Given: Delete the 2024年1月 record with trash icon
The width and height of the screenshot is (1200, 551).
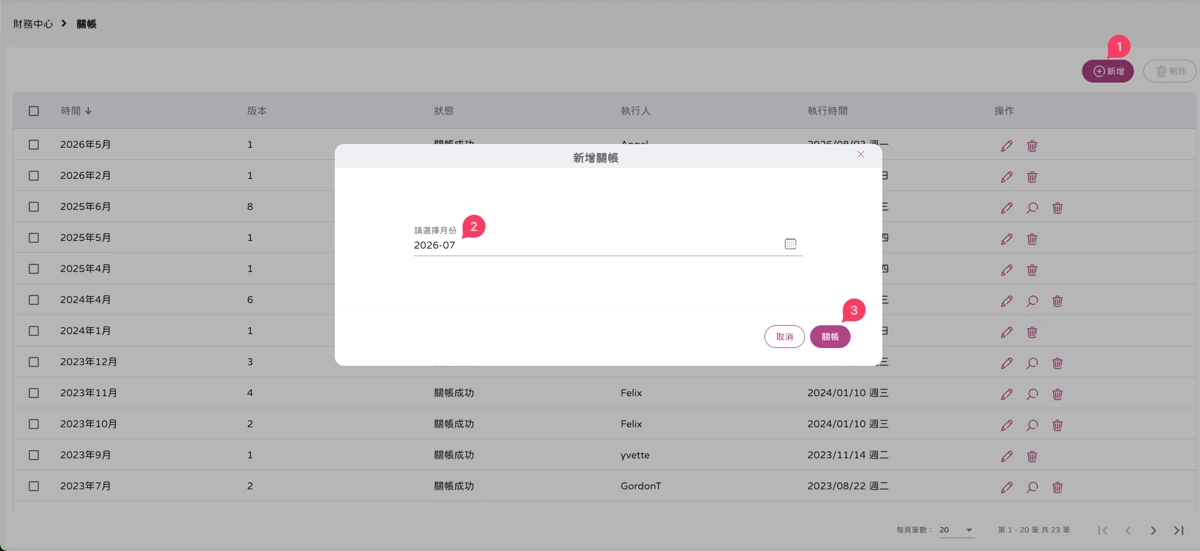Looking at the screenshot, I should pyautogui.click(x=1032, y=332).
